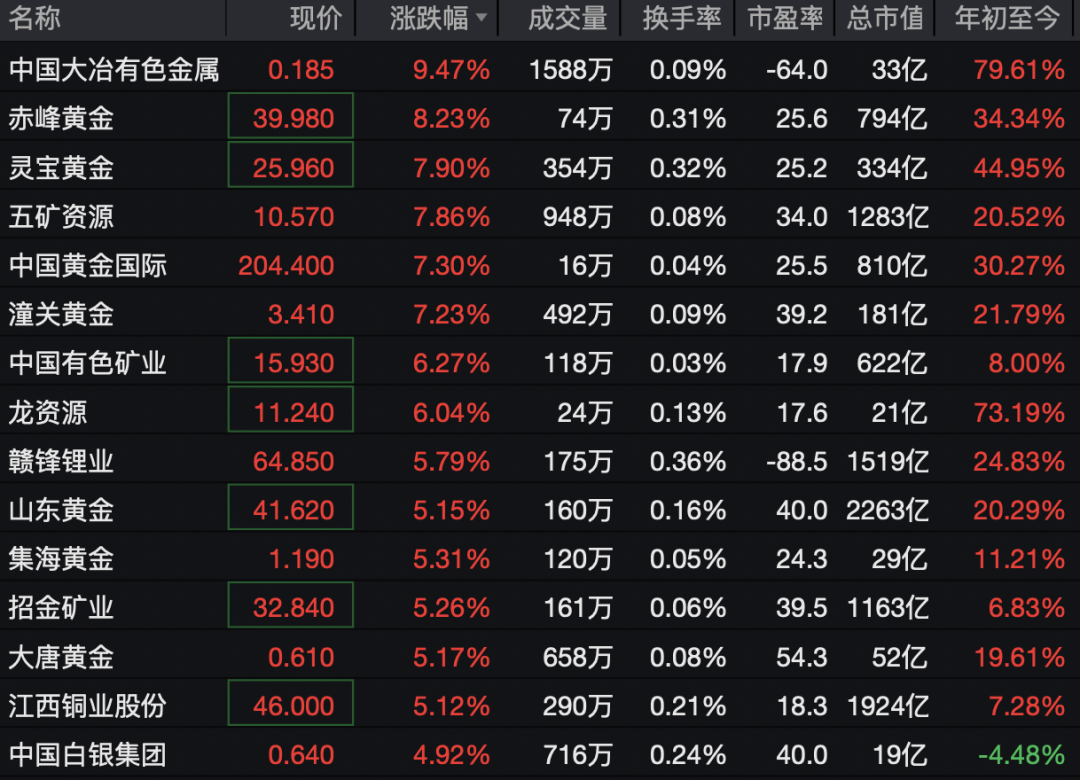The image size is (1080, 780).
Task: Select 中国黄金国际 in the list
Action: point(88,265)
